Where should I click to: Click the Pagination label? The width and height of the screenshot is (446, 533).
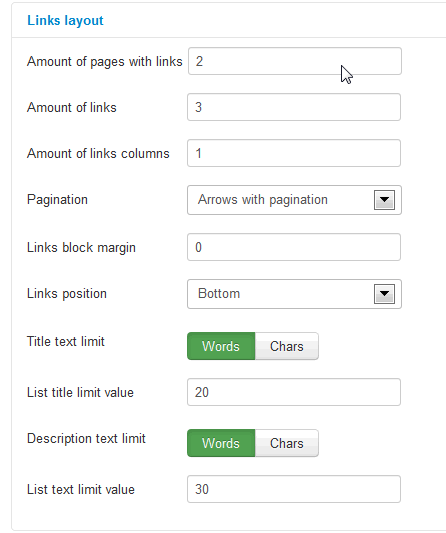coord(57,200)
